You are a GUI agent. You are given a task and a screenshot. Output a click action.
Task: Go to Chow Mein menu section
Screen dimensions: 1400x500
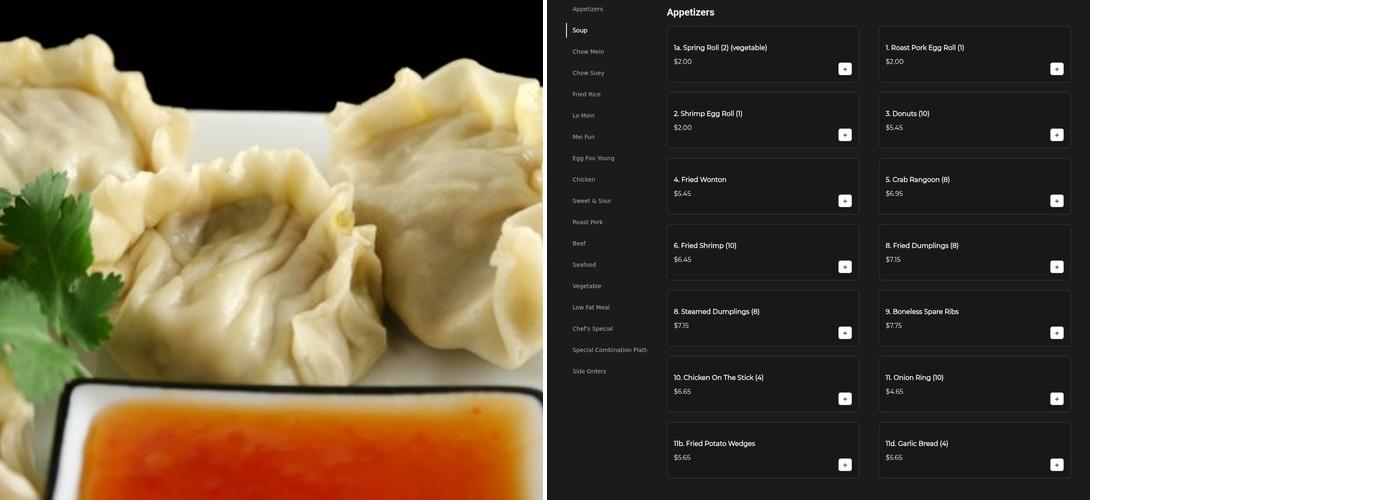588,52
